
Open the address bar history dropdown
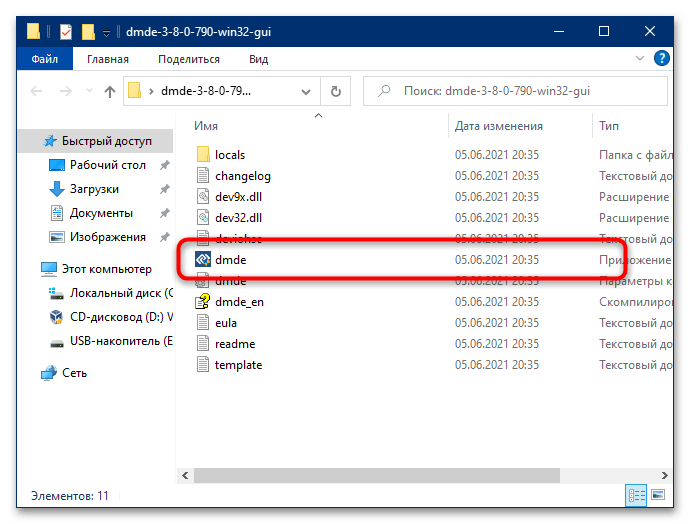[306, 92]
